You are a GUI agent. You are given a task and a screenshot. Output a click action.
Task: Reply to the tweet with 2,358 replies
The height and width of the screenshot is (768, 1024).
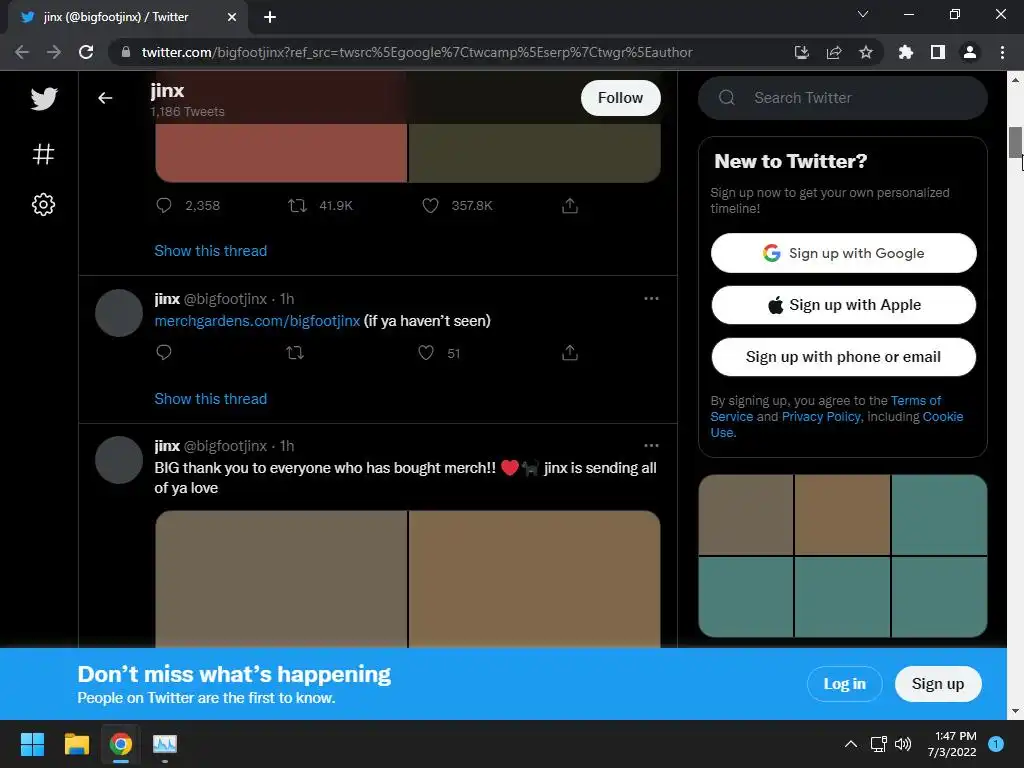[x=164, y=206]
